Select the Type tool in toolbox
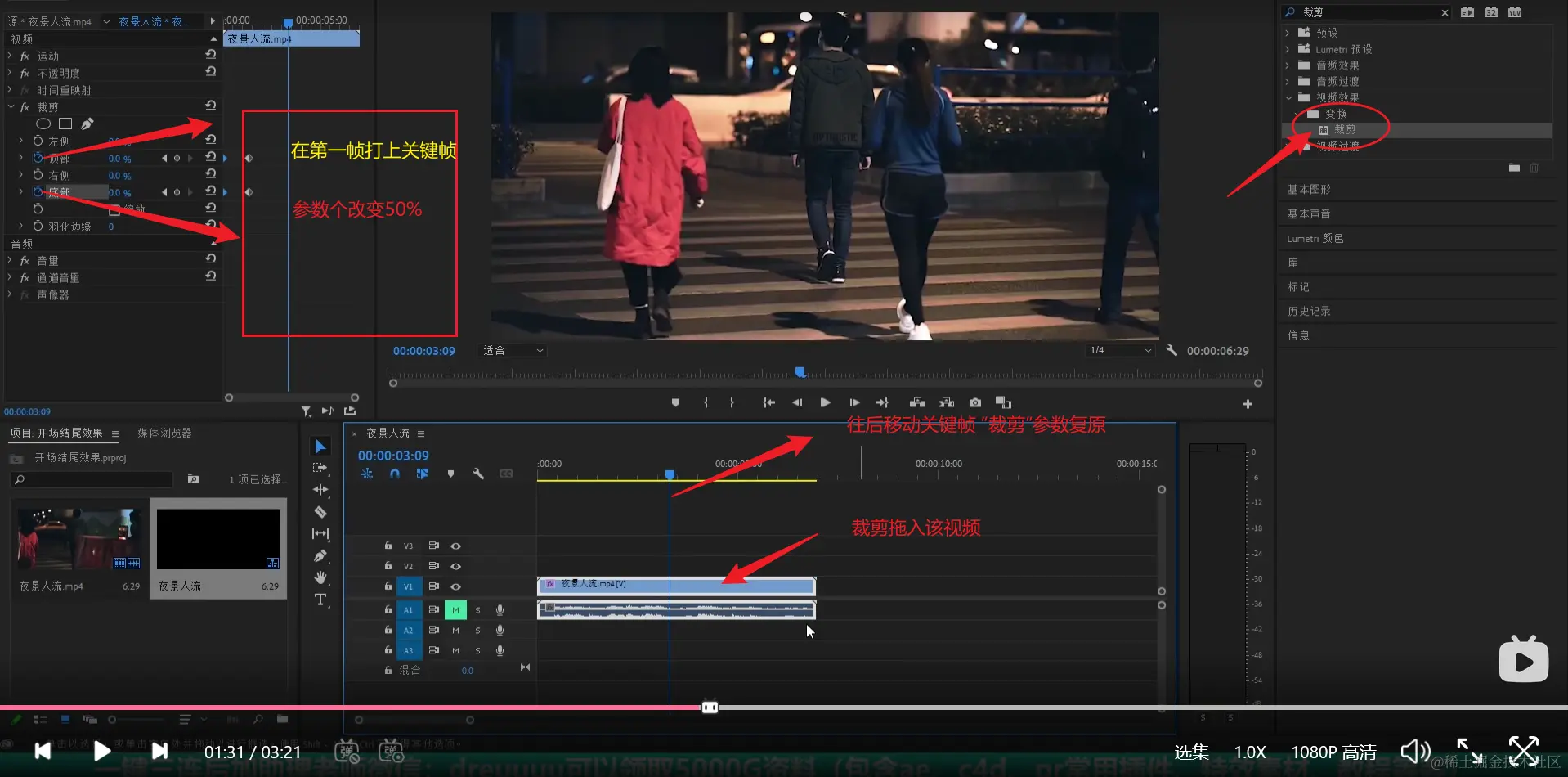Viewport: 1568px width, 777px height. (x=320, y=600)
